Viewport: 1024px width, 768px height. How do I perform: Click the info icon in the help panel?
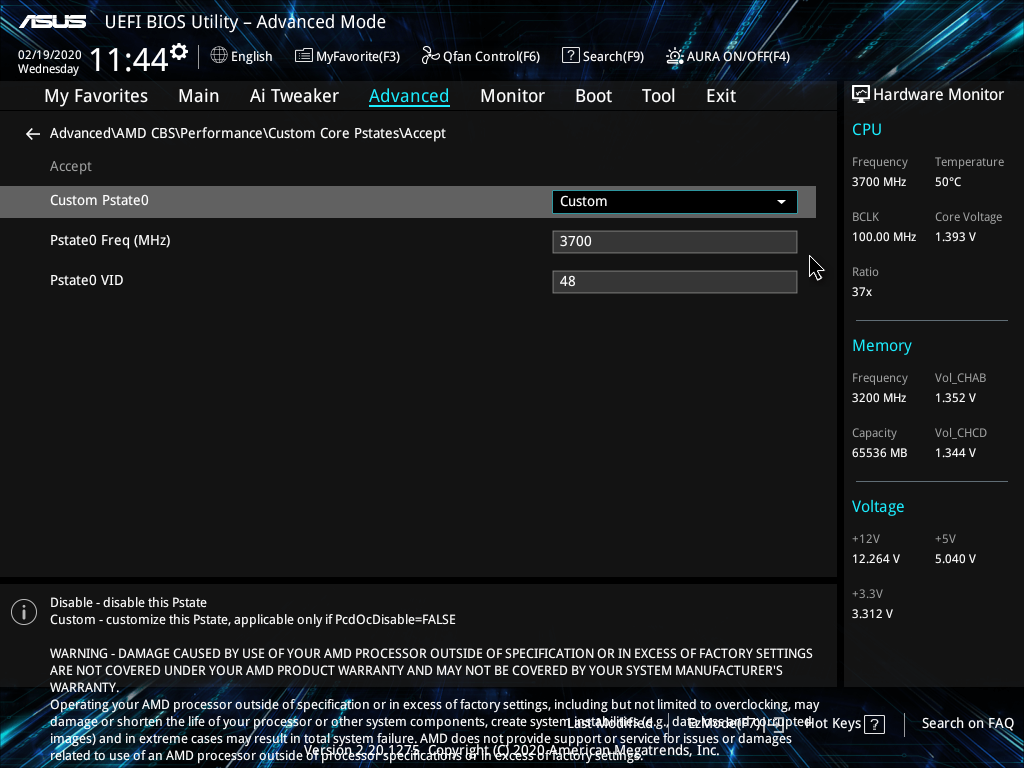[x=23, y=612]
